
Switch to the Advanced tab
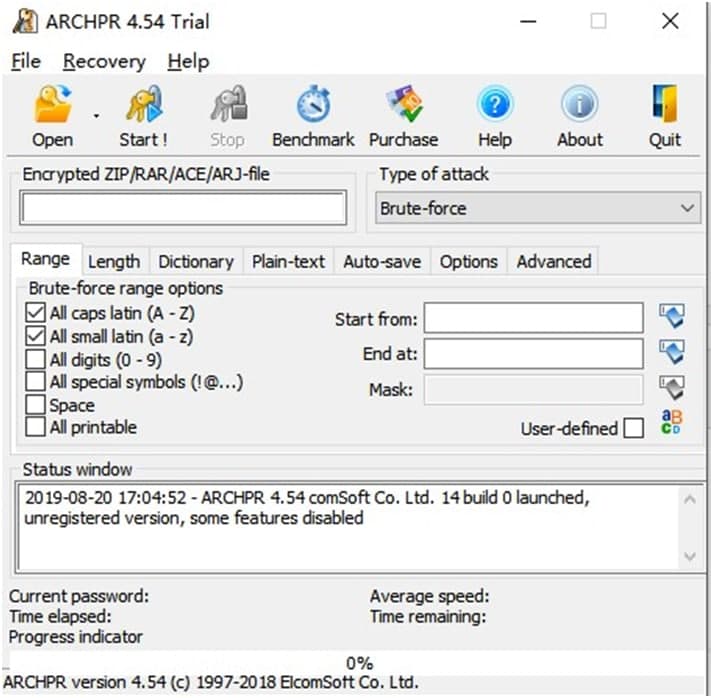[x=554, y=261]
